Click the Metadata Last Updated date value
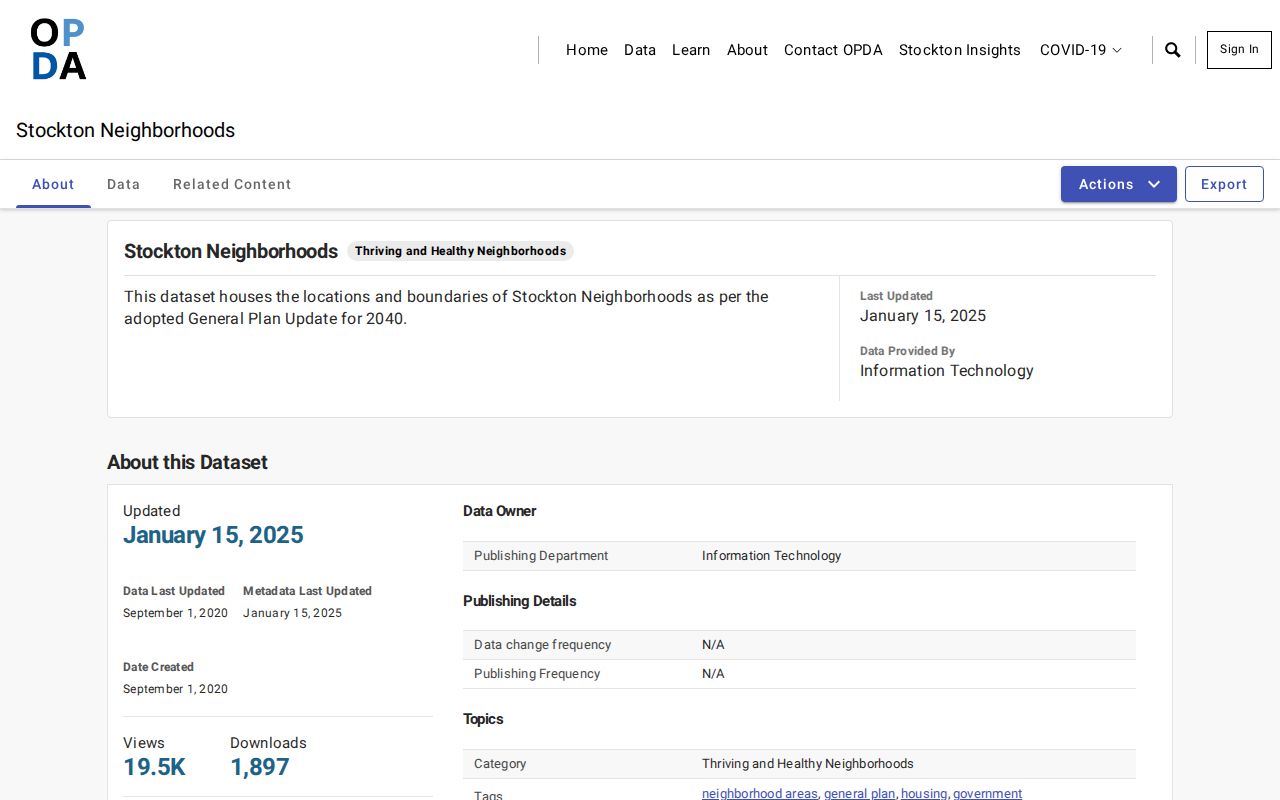The width and height of the screenshot is (1280, 800). 292,613
